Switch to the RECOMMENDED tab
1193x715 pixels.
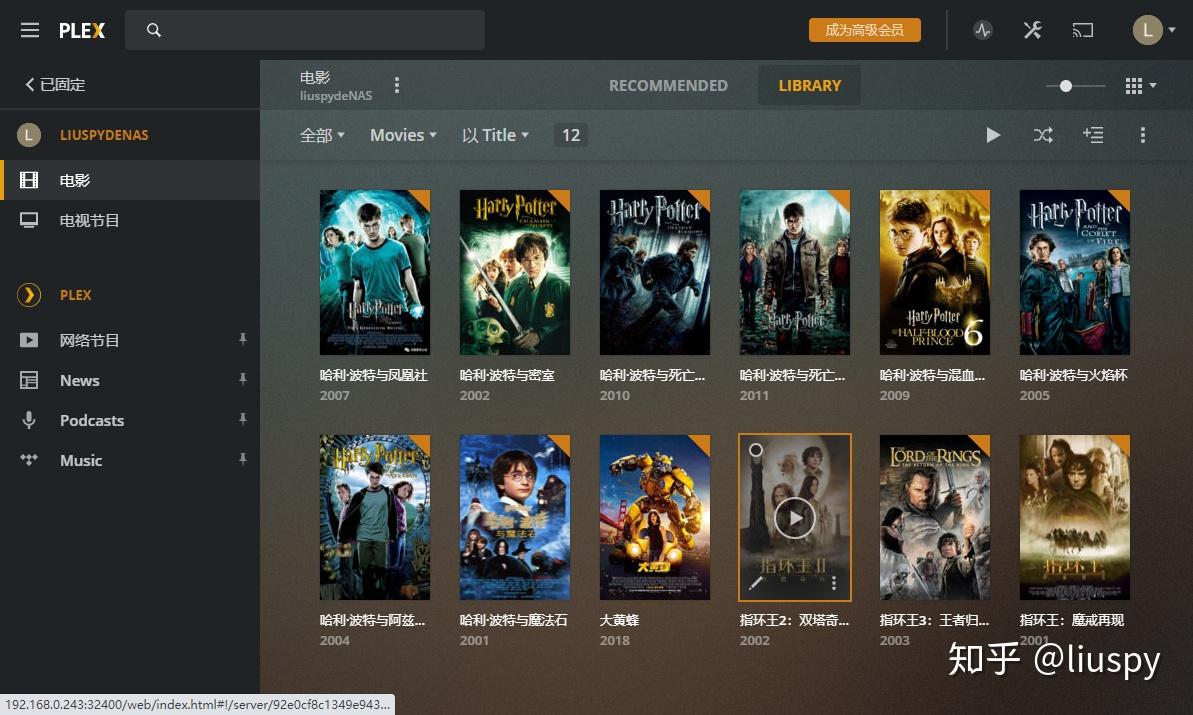click(x=668, y=85)
